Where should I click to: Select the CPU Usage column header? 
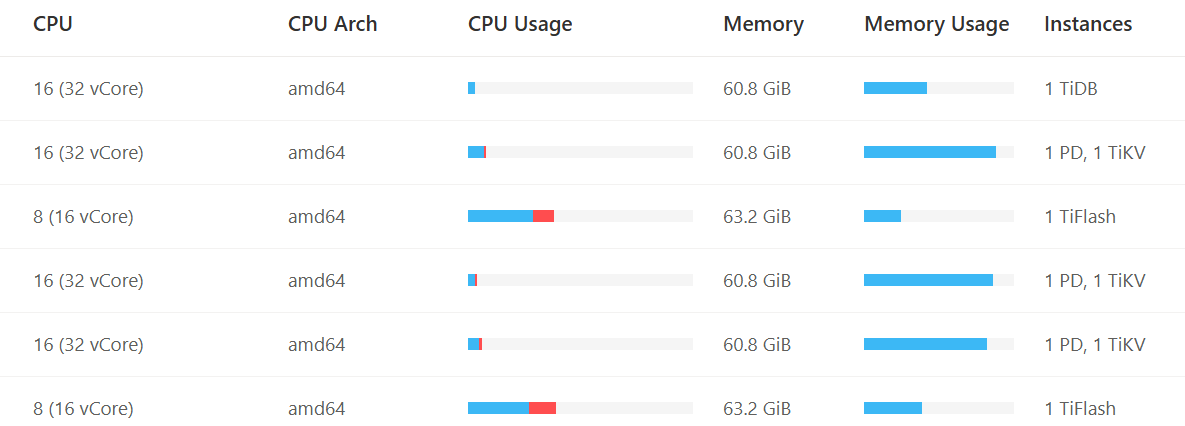[520, 24]
